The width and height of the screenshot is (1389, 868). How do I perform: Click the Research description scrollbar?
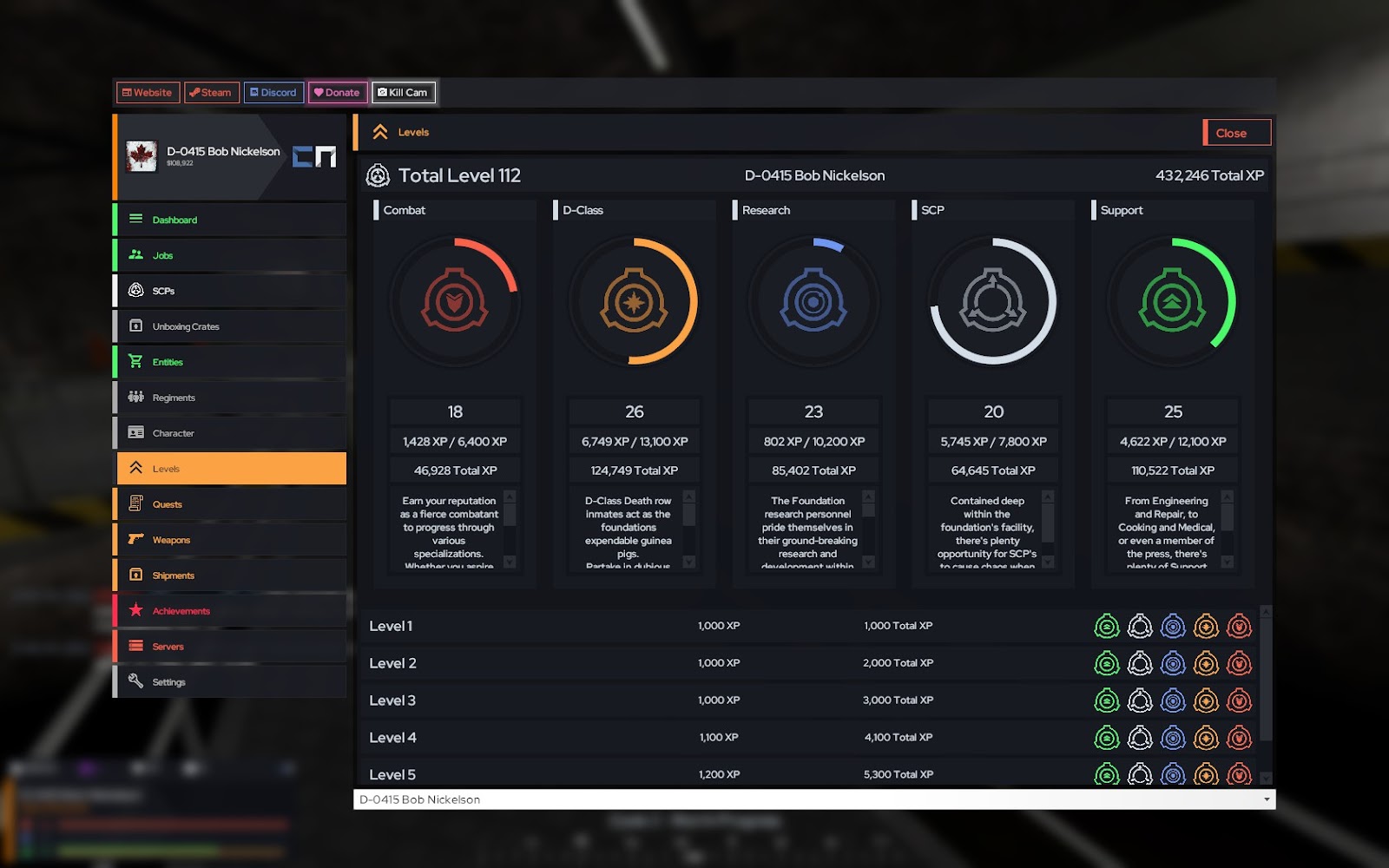pyautogui.click(x=868, y=529)
